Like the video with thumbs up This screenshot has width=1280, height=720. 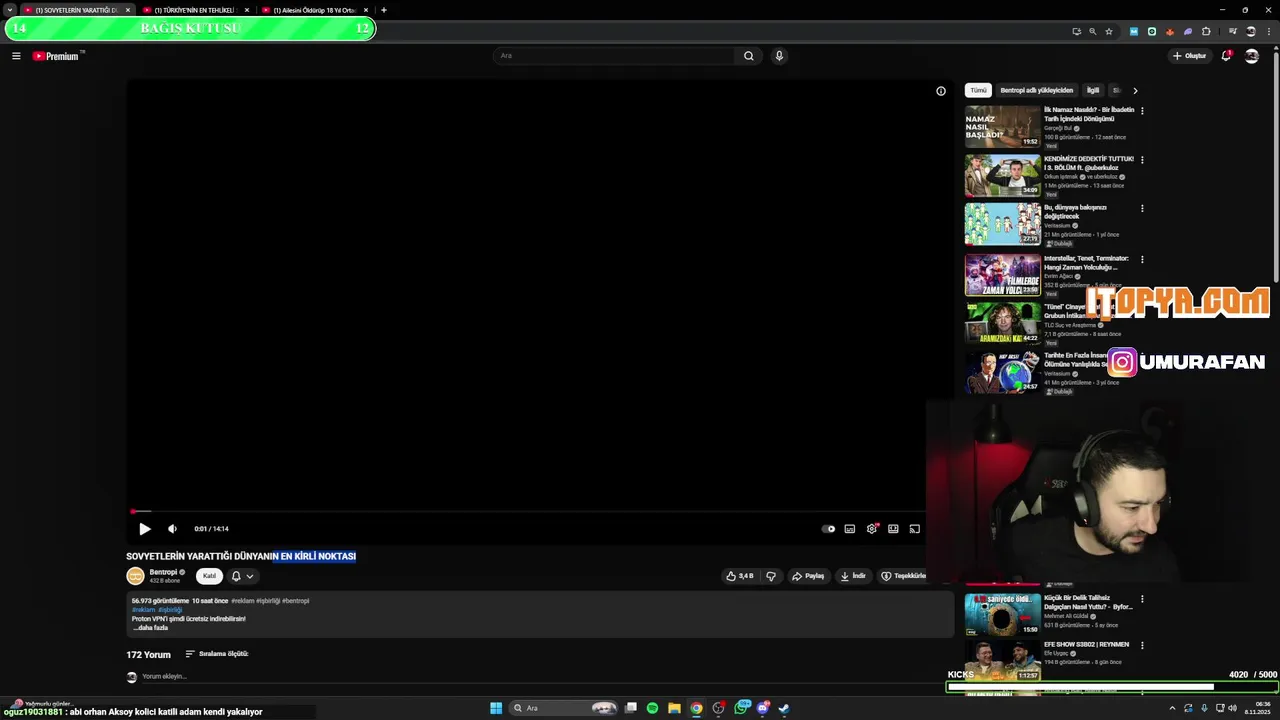click(740, 576)
